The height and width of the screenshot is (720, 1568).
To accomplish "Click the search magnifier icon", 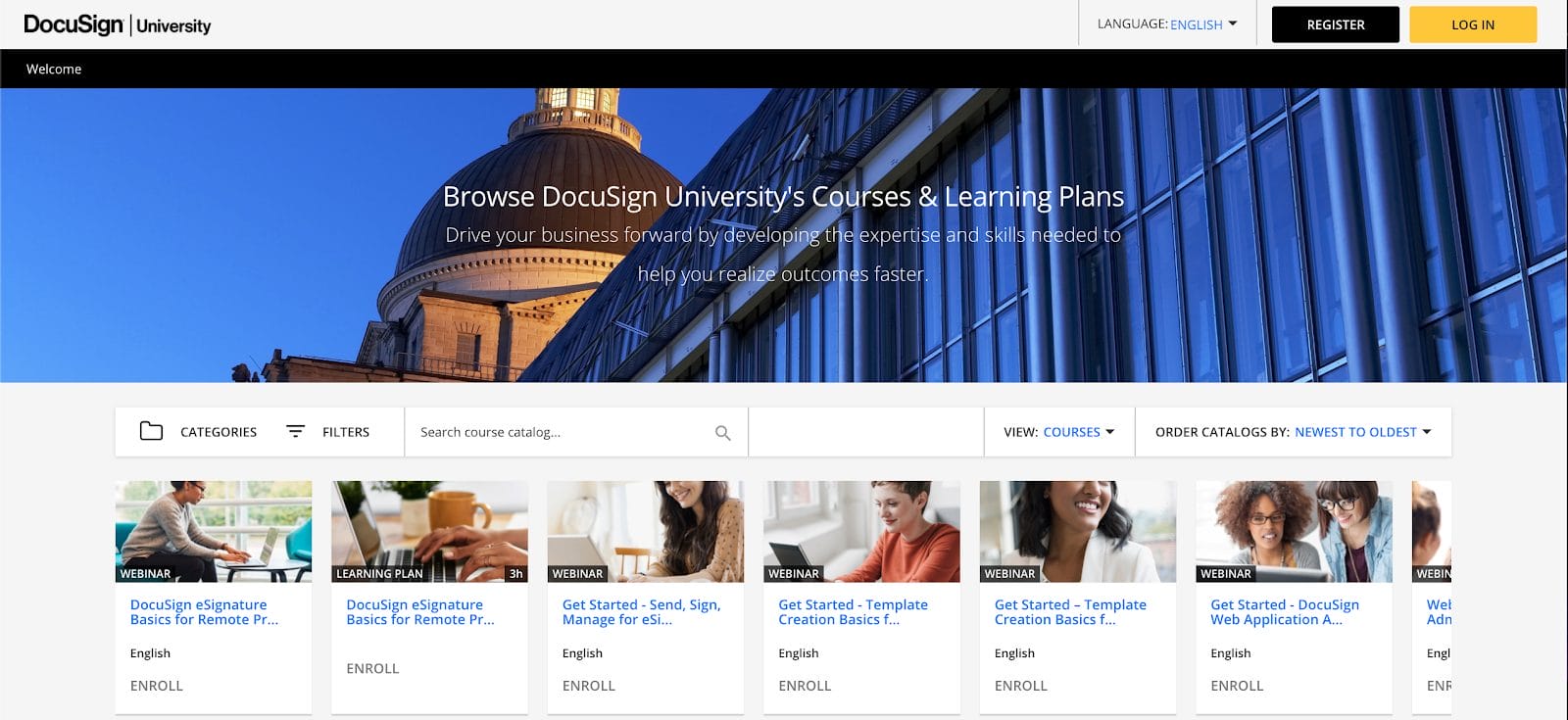I will [x=723, y=433].
